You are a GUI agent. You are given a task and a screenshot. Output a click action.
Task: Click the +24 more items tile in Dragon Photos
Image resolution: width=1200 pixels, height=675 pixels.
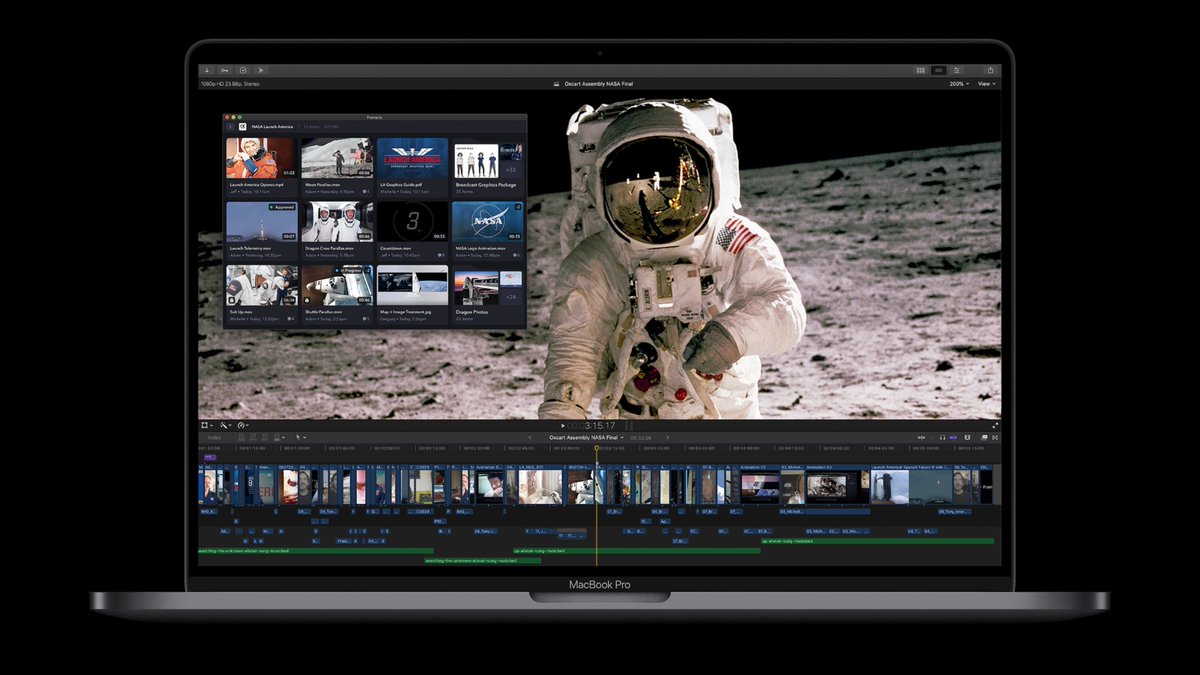[511, 297]
